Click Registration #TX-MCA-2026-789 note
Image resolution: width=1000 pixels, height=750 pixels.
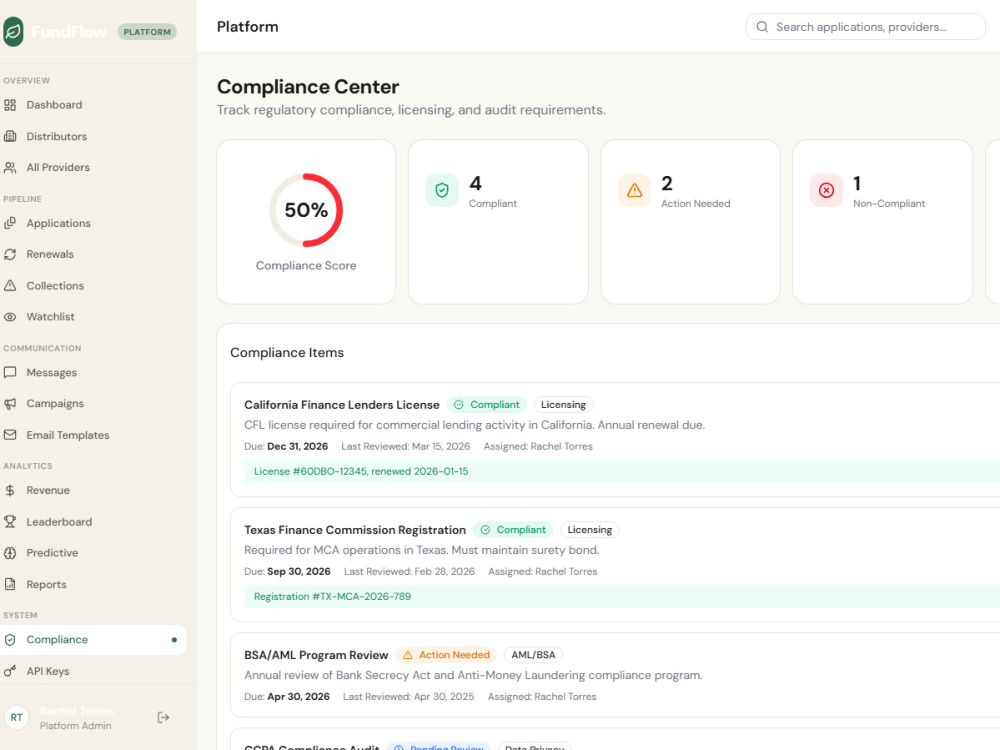point(622,596)
